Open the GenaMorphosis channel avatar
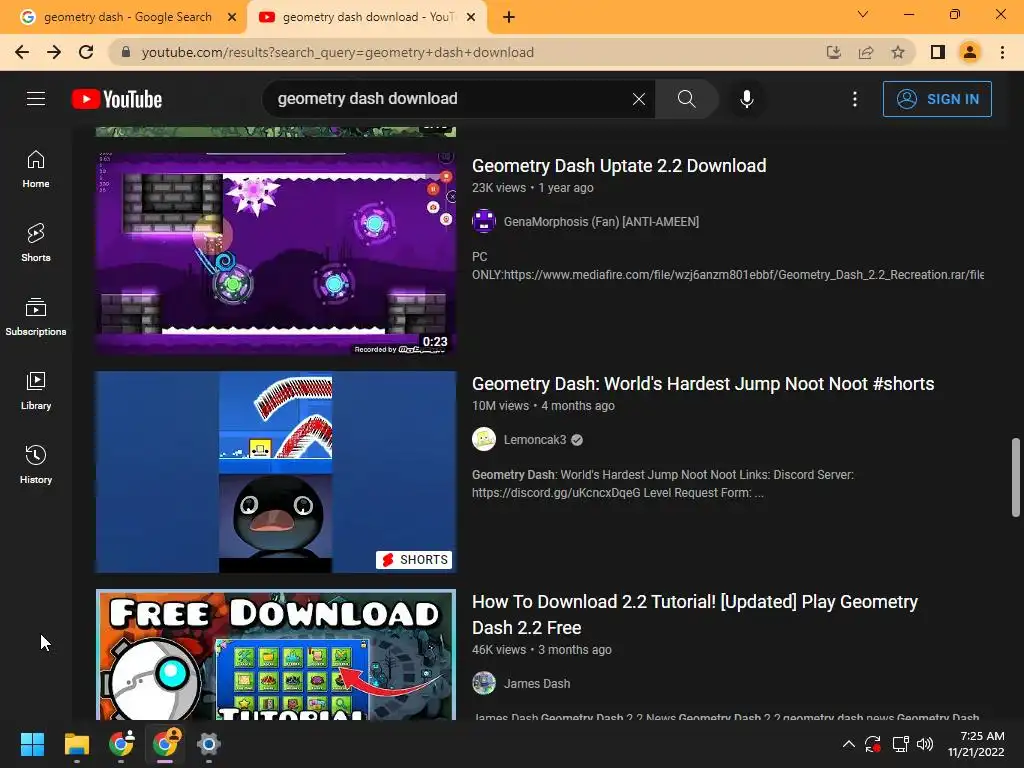Viewport: 1024px width, 768px height. click(x=484, y=221)
